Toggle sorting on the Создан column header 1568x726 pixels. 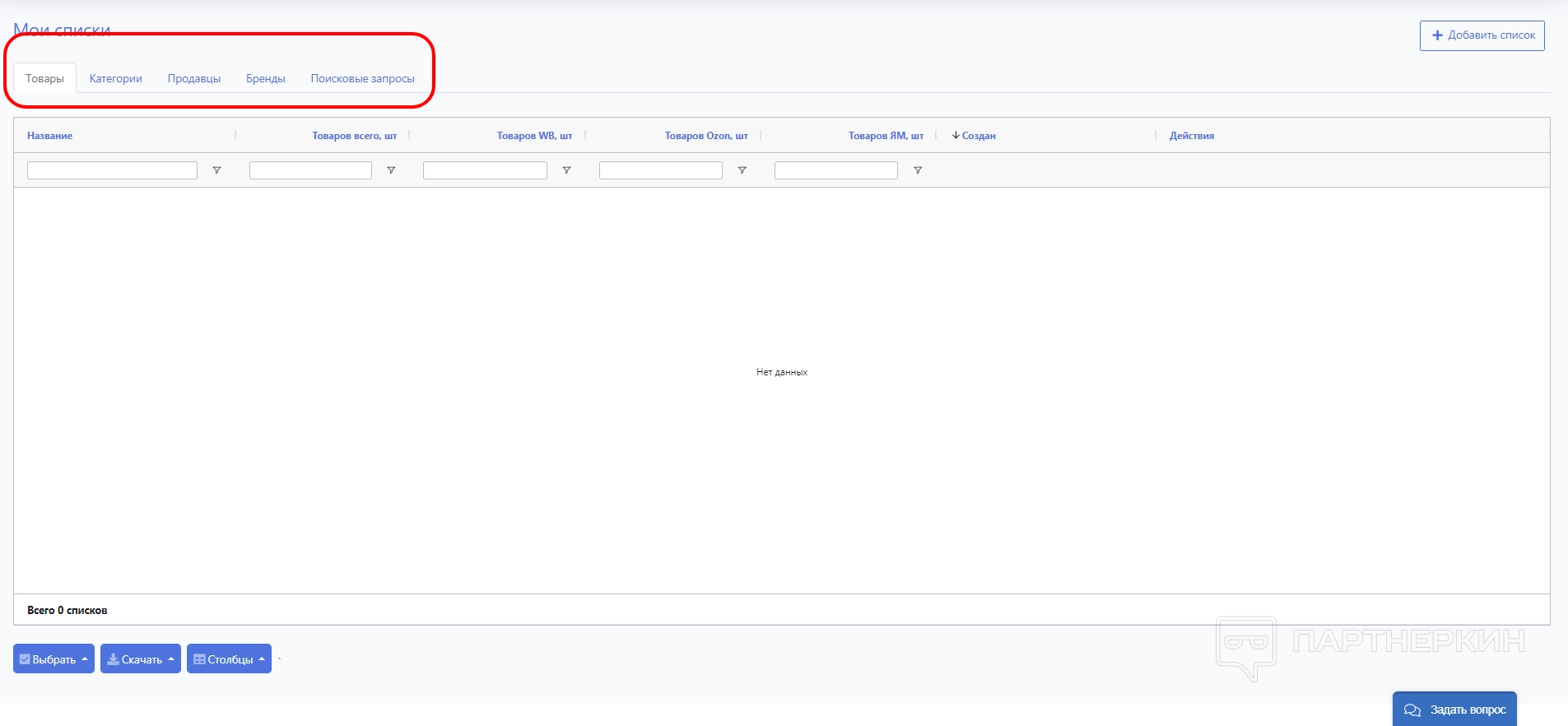pos(974,136)
